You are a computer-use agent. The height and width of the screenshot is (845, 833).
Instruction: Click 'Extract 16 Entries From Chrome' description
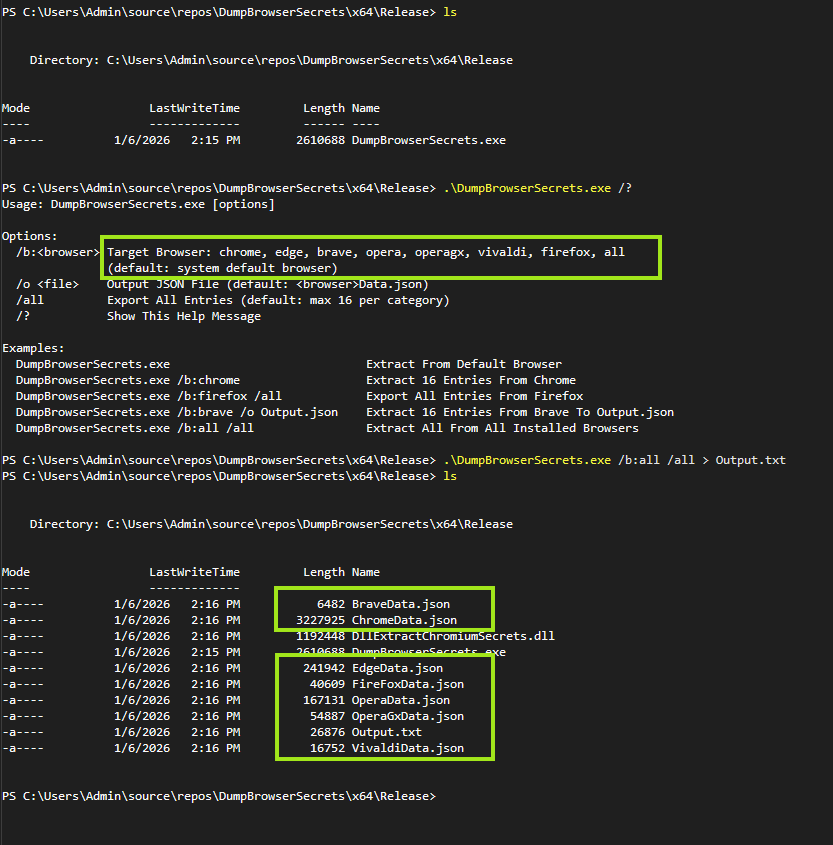[x=471, y=380]
